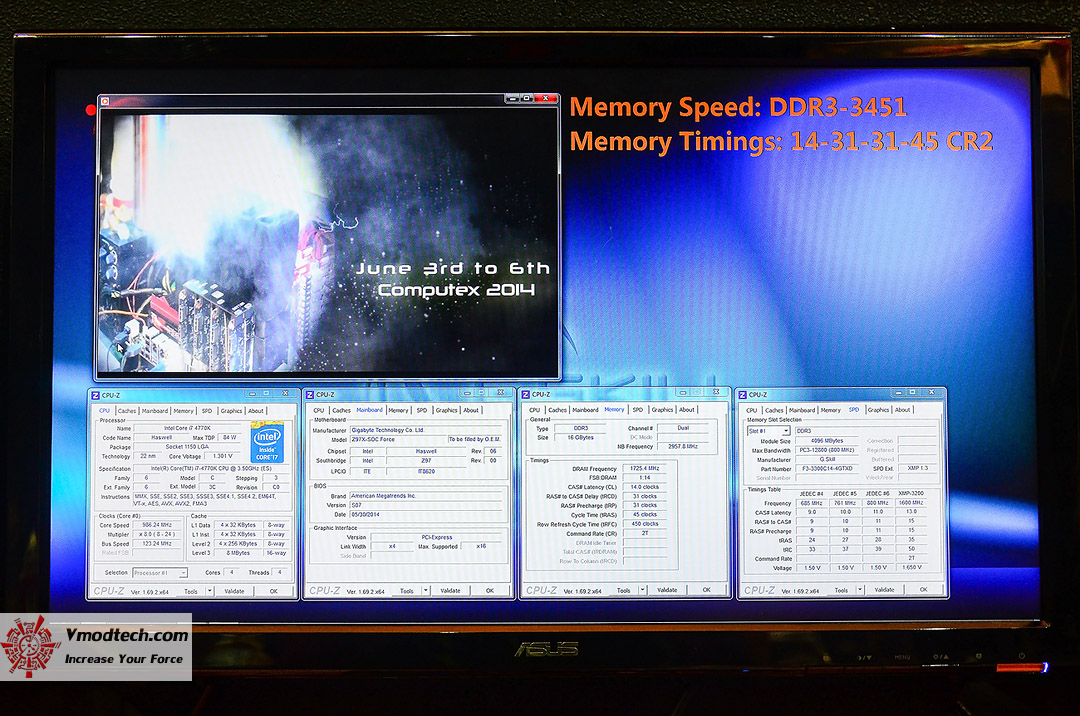Open Mainboard tab in the CPU window
Screen dimensions: 1080x716
[155, 411]
